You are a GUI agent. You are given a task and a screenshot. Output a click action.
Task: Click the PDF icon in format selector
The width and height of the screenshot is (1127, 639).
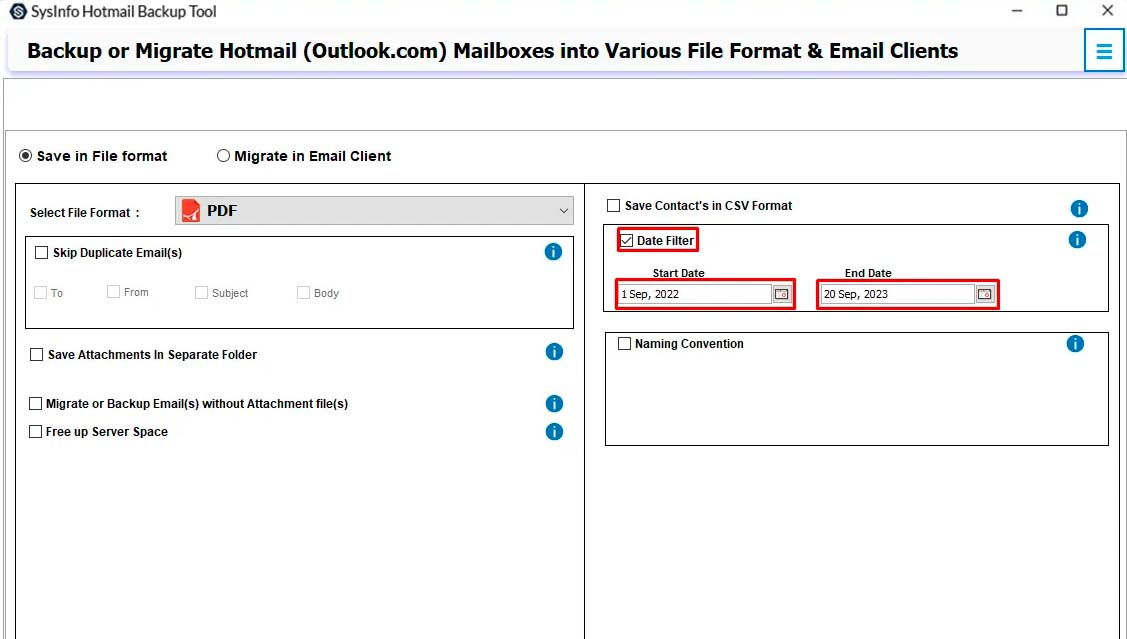point(190,211)
